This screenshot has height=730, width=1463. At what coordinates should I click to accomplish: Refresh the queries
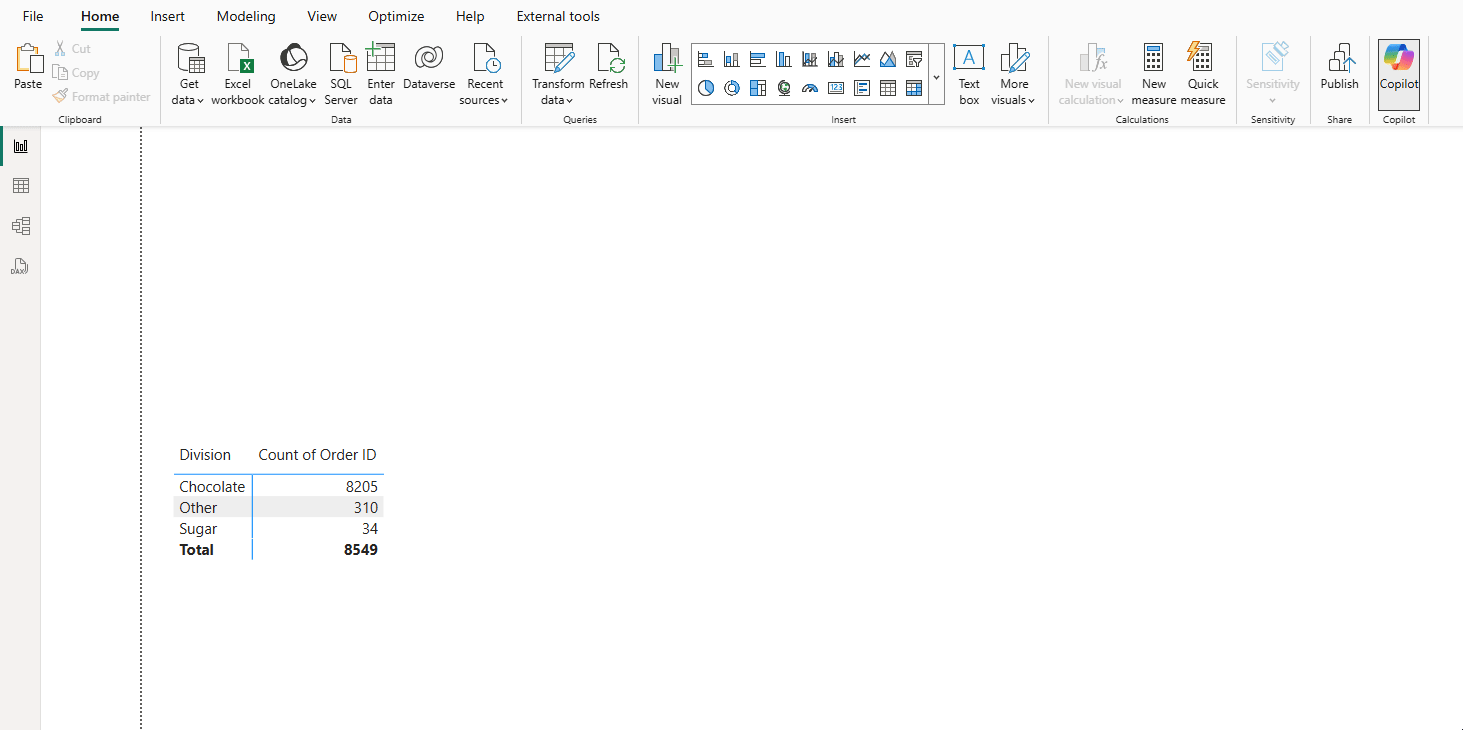click(608, 68)
